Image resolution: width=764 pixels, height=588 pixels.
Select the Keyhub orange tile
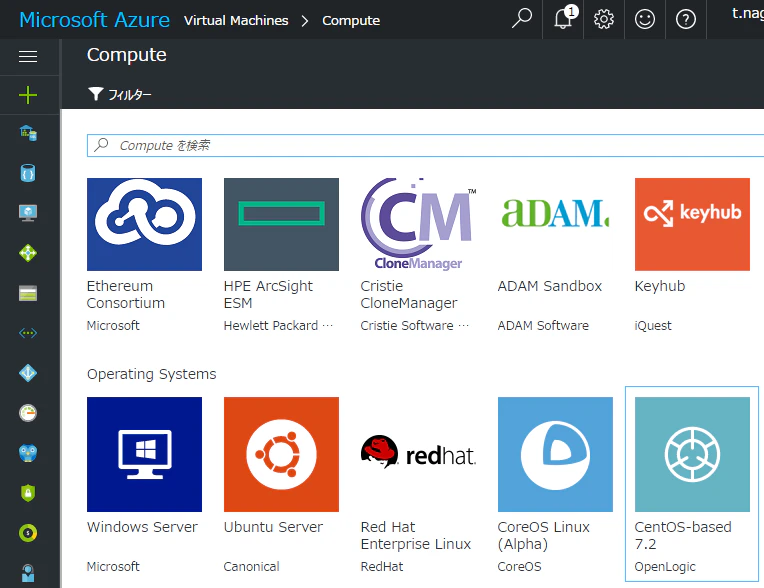point(692,224)
